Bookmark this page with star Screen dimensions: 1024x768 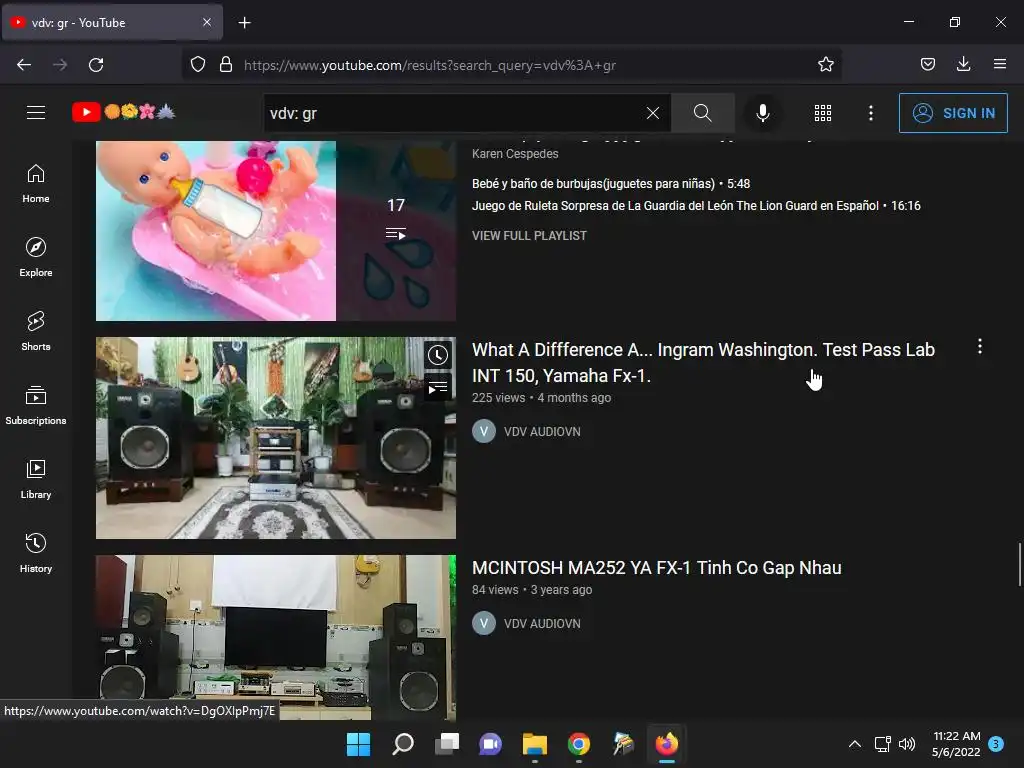click(x=825, y=65)
